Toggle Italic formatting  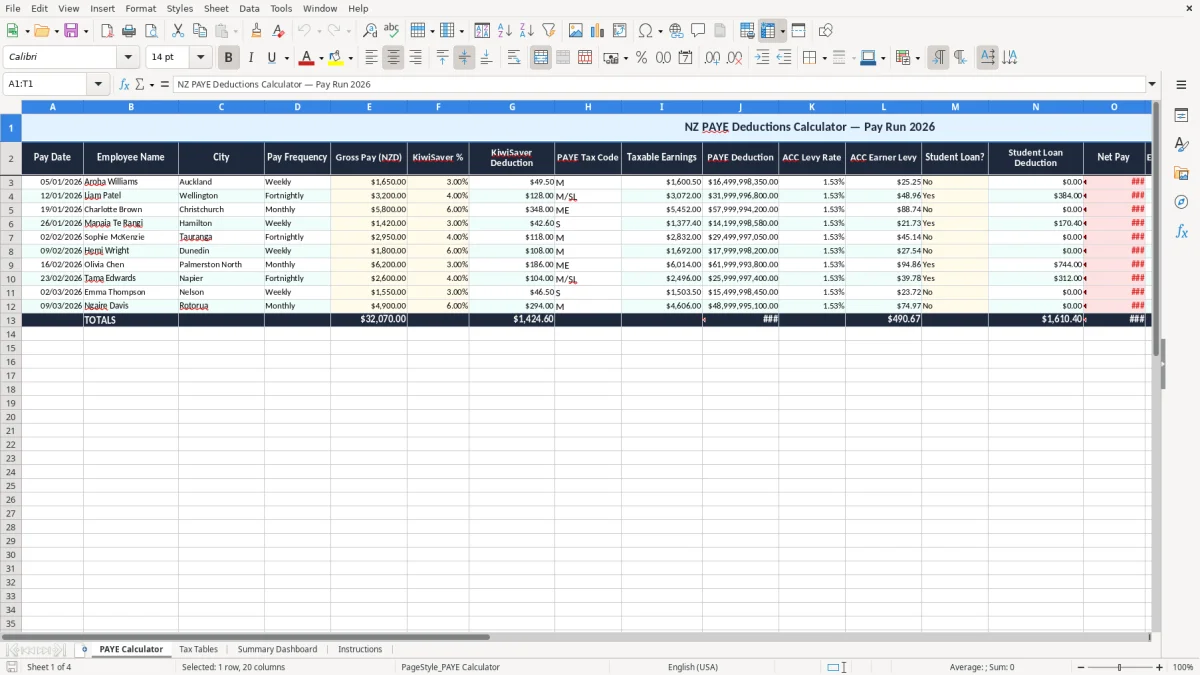[251, 58]
